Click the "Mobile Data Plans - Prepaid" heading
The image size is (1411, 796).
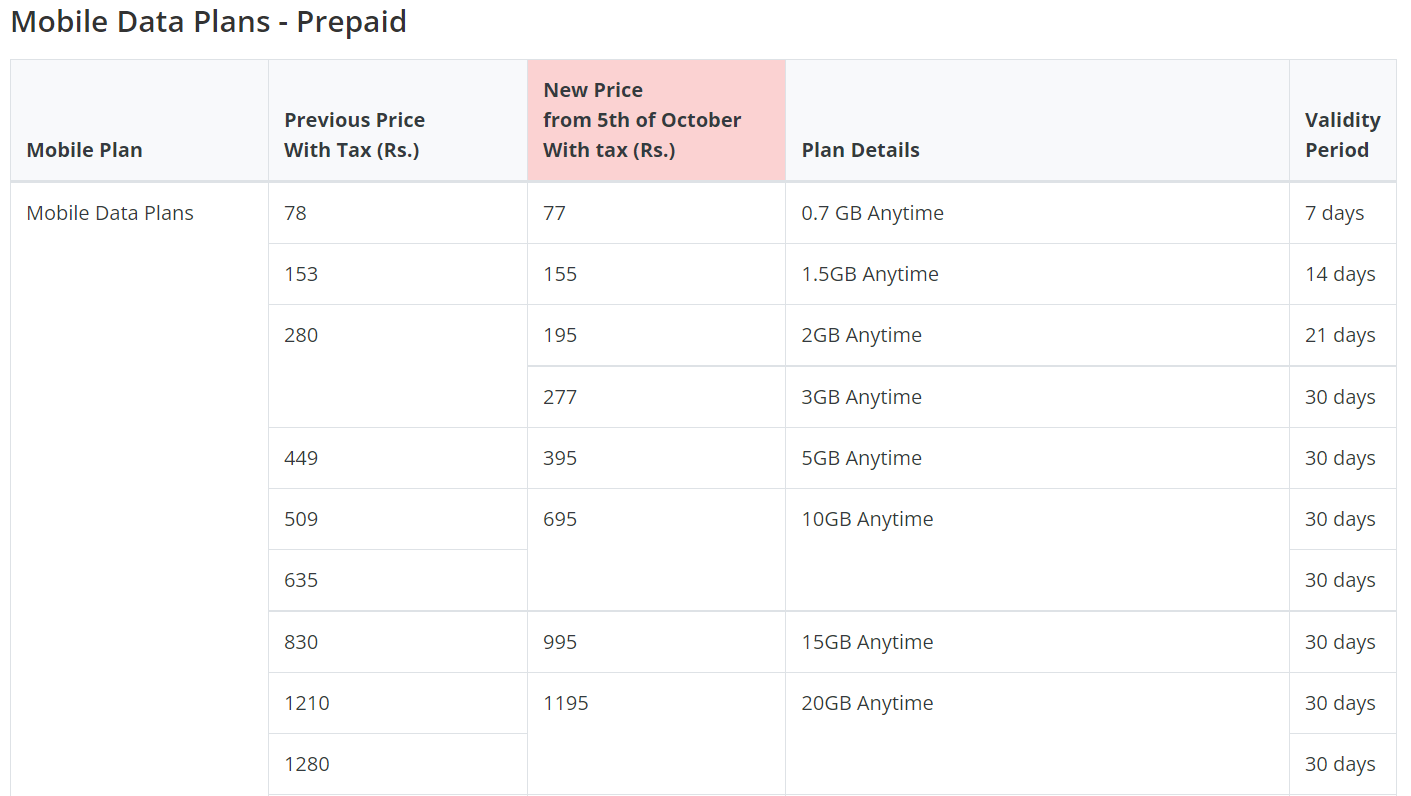[208, 22]
